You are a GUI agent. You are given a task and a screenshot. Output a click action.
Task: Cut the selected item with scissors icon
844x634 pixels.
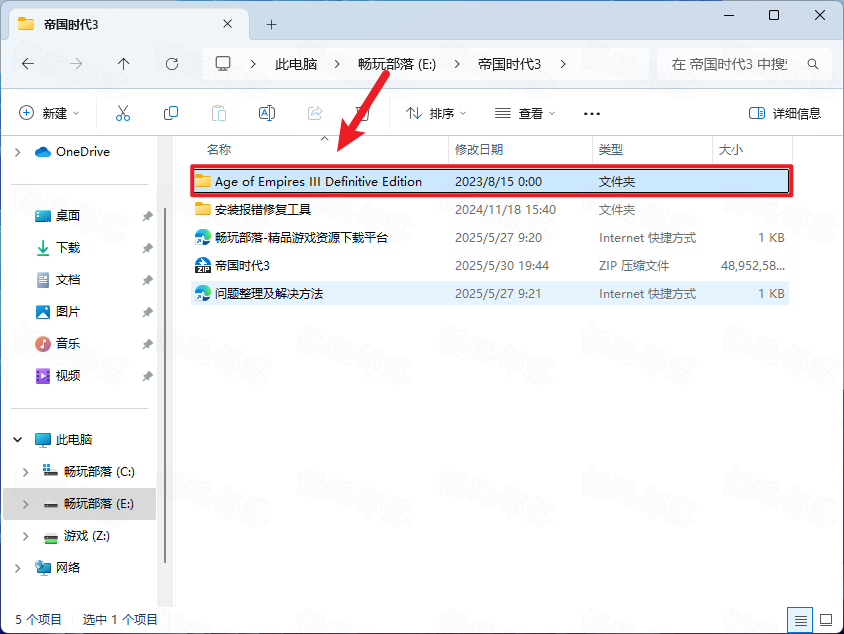coord(123,113)
